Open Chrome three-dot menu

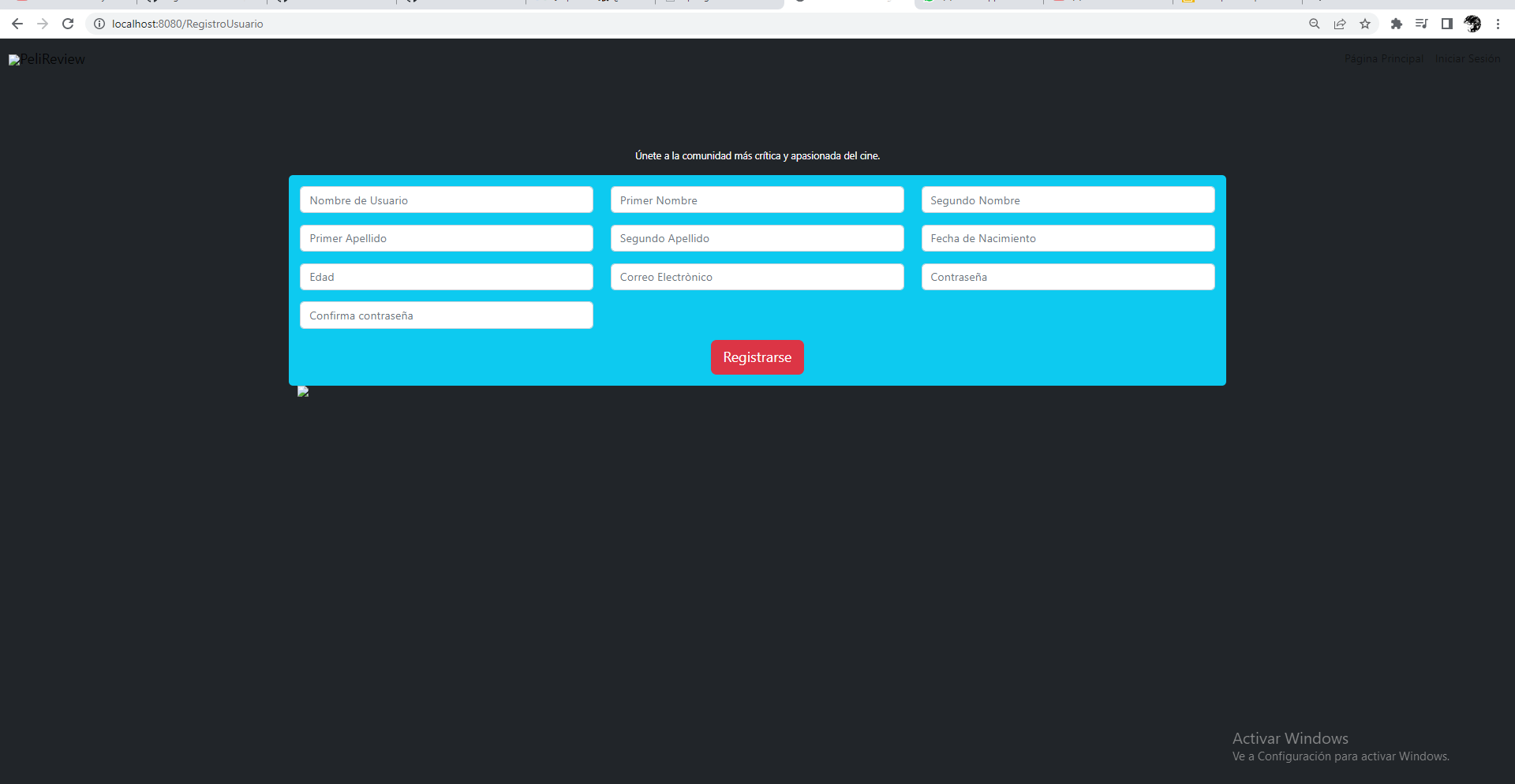tap(1498, 24)
